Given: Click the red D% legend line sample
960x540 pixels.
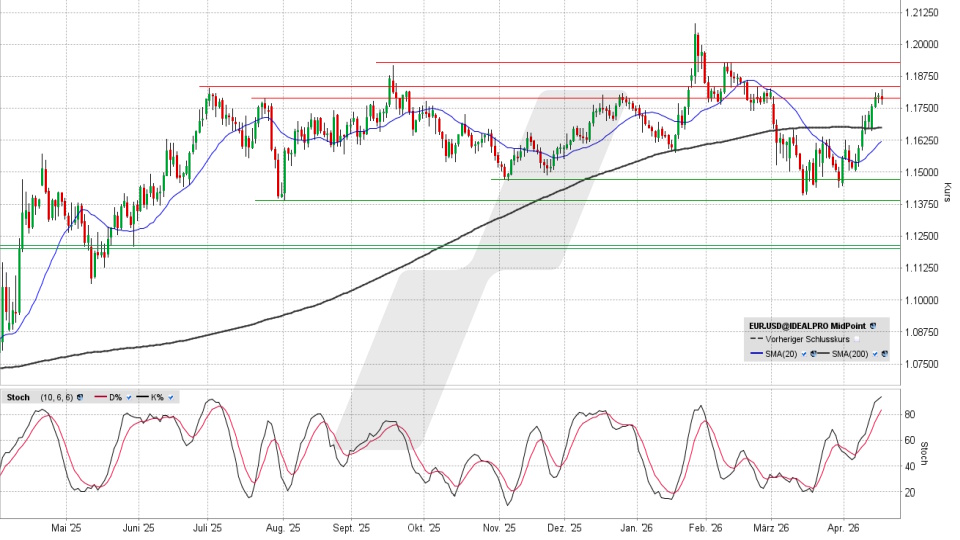Looking at the screenshot, I should 101,397.
